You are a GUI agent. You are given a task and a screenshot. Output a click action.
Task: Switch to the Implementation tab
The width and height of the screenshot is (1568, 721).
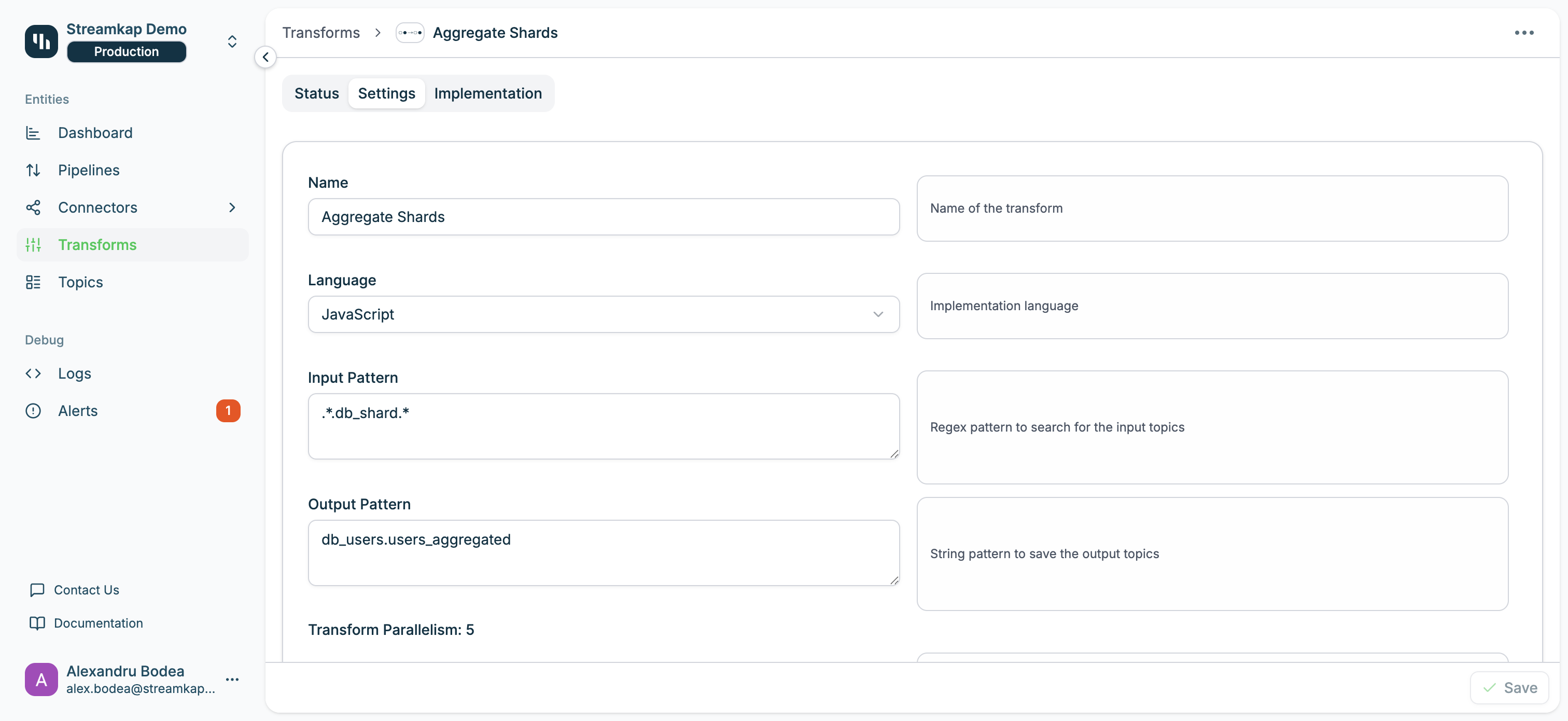(487, 93)
